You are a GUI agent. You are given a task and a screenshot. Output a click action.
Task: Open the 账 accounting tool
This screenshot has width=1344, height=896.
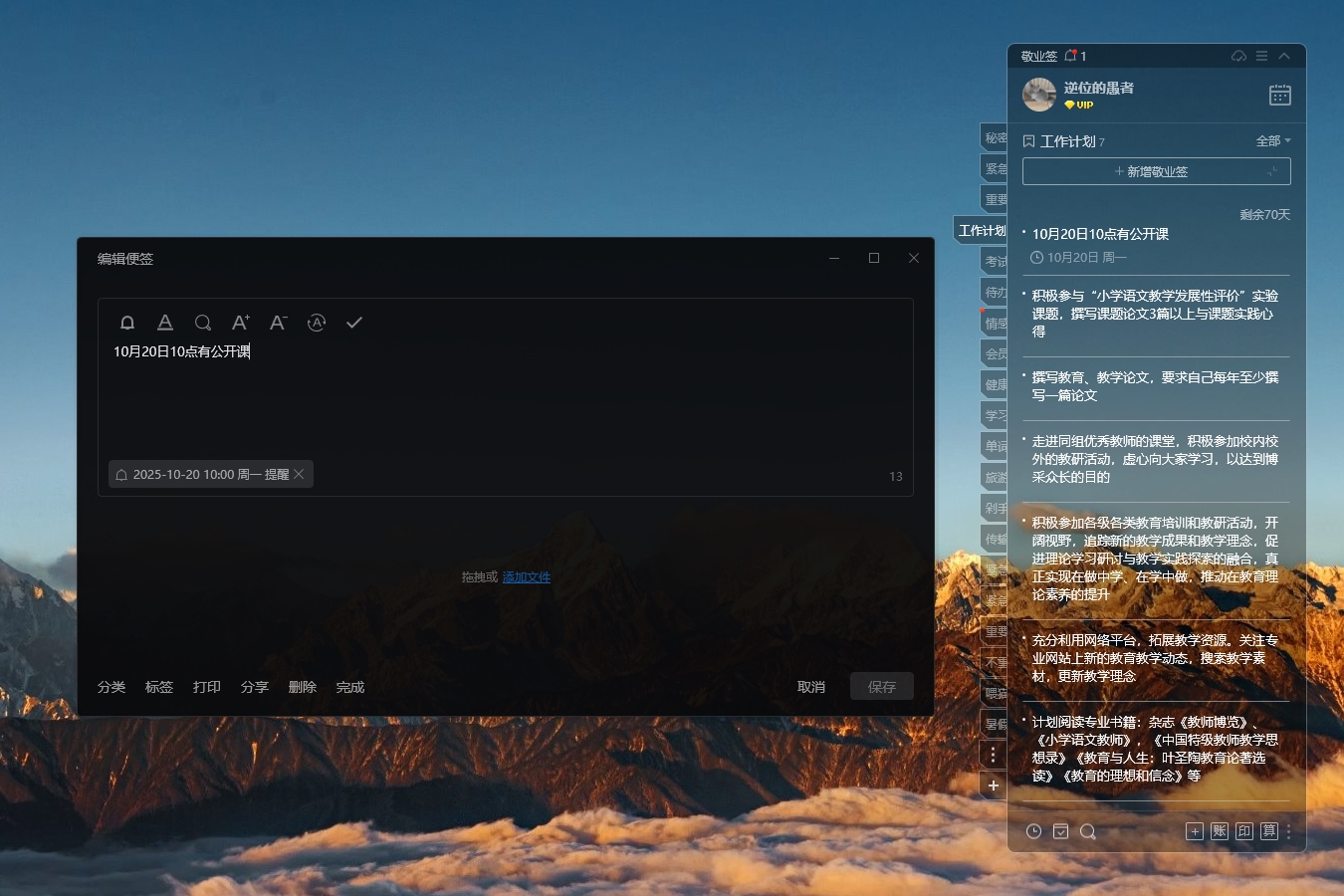(1220, 831)
